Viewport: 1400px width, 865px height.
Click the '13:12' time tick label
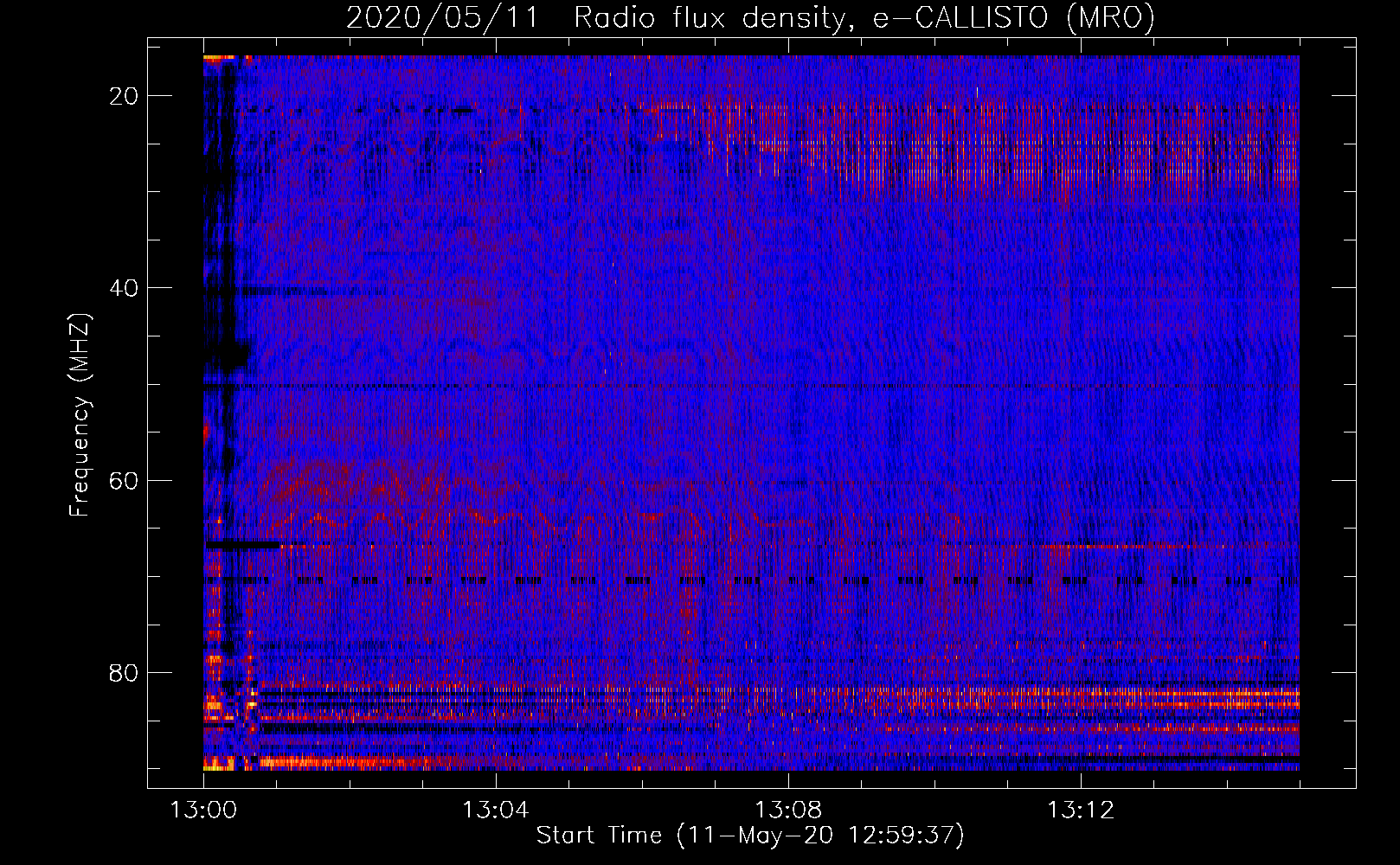click(1081, 811)
